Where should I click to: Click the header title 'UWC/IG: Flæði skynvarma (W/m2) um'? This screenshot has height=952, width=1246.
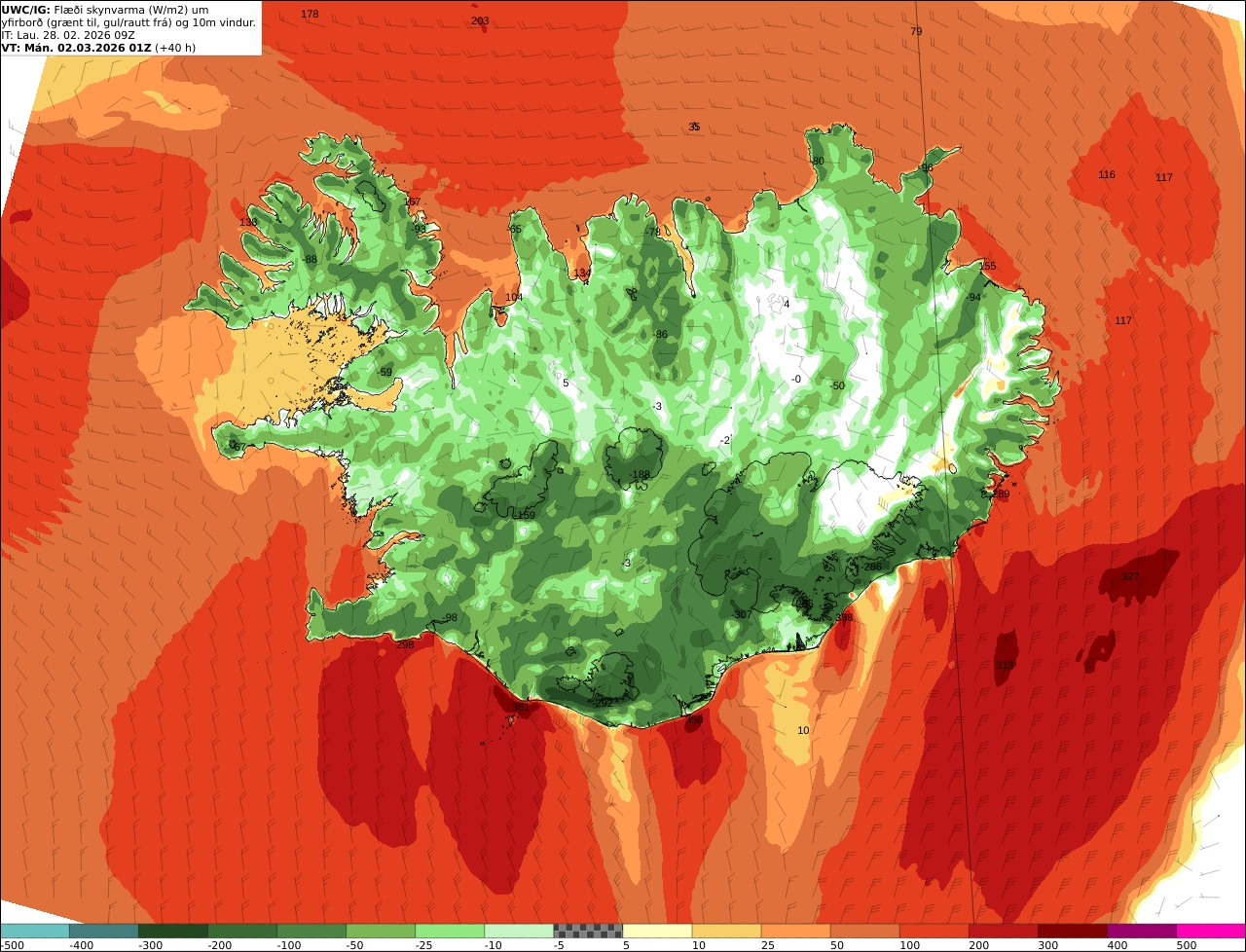pos(105,9)
